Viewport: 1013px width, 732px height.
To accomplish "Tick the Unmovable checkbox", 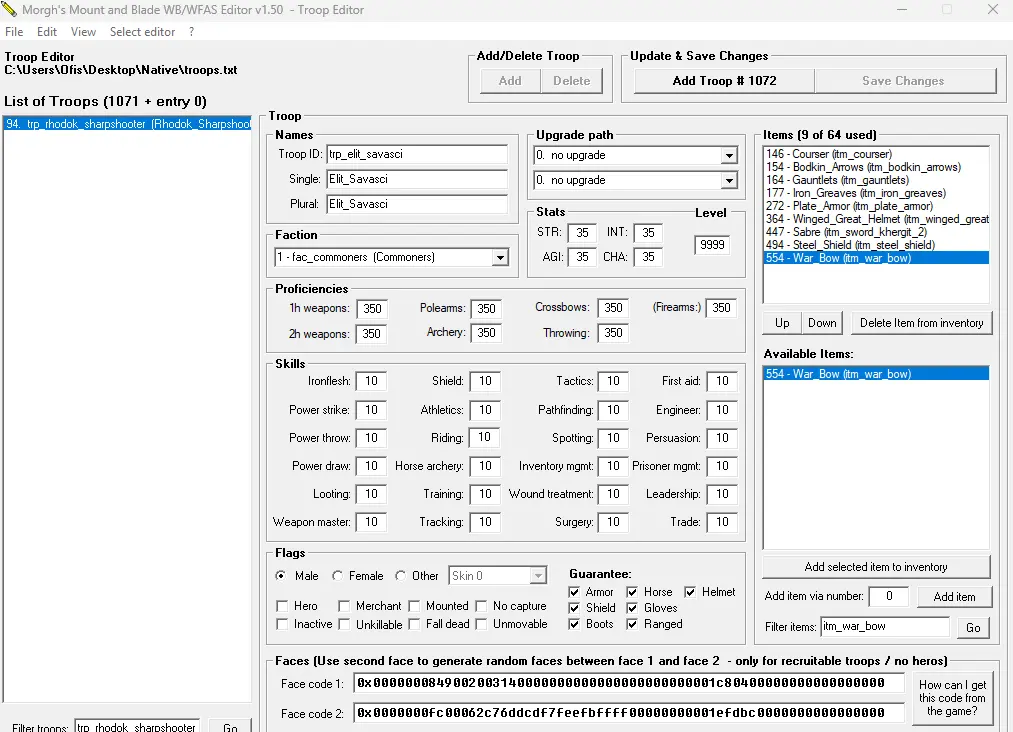I will [x=481, y=624].
